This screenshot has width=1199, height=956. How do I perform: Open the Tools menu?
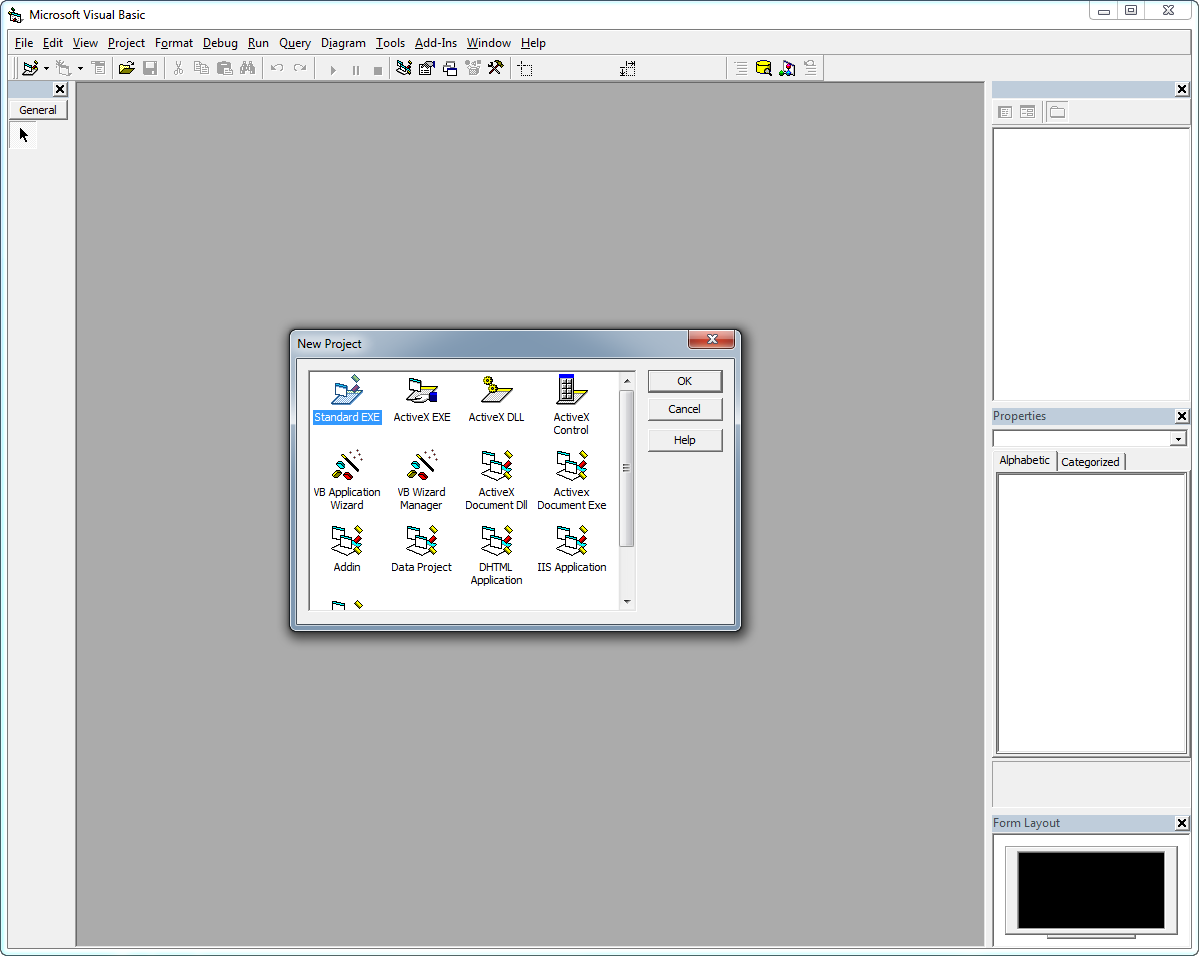(390, 43)
